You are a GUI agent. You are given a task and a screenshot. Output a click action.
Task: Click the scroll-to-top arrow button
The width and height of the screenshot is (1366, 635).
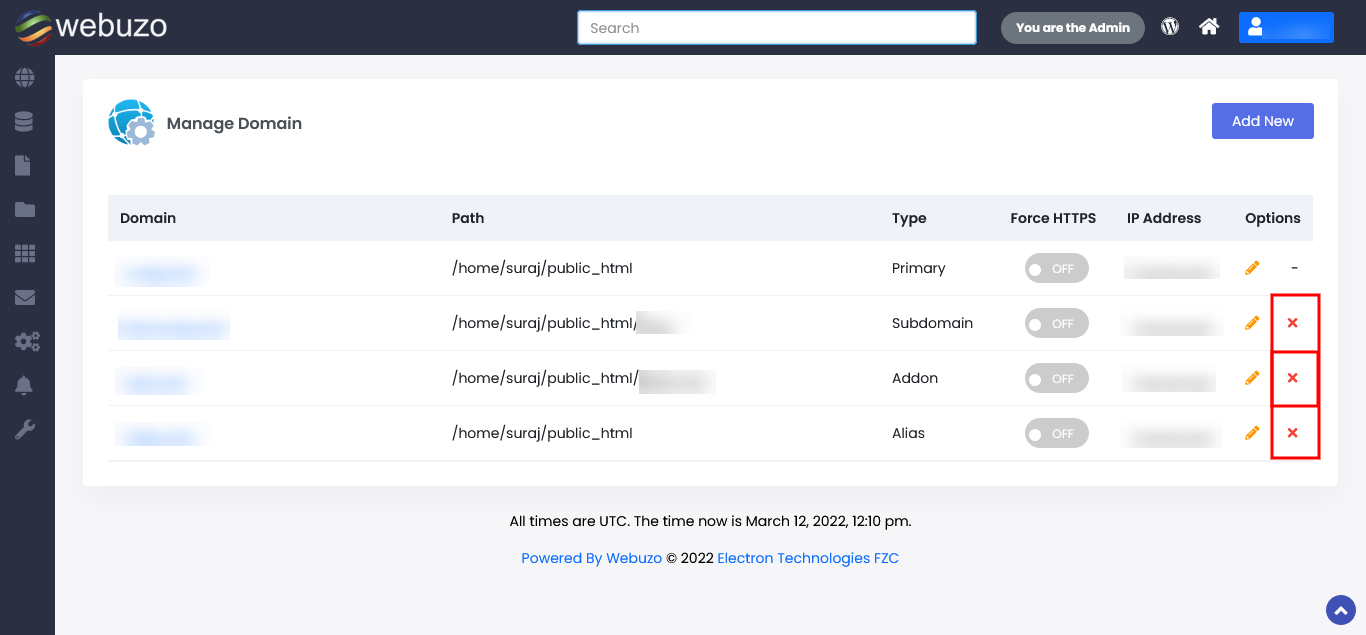pos(1340,610)
